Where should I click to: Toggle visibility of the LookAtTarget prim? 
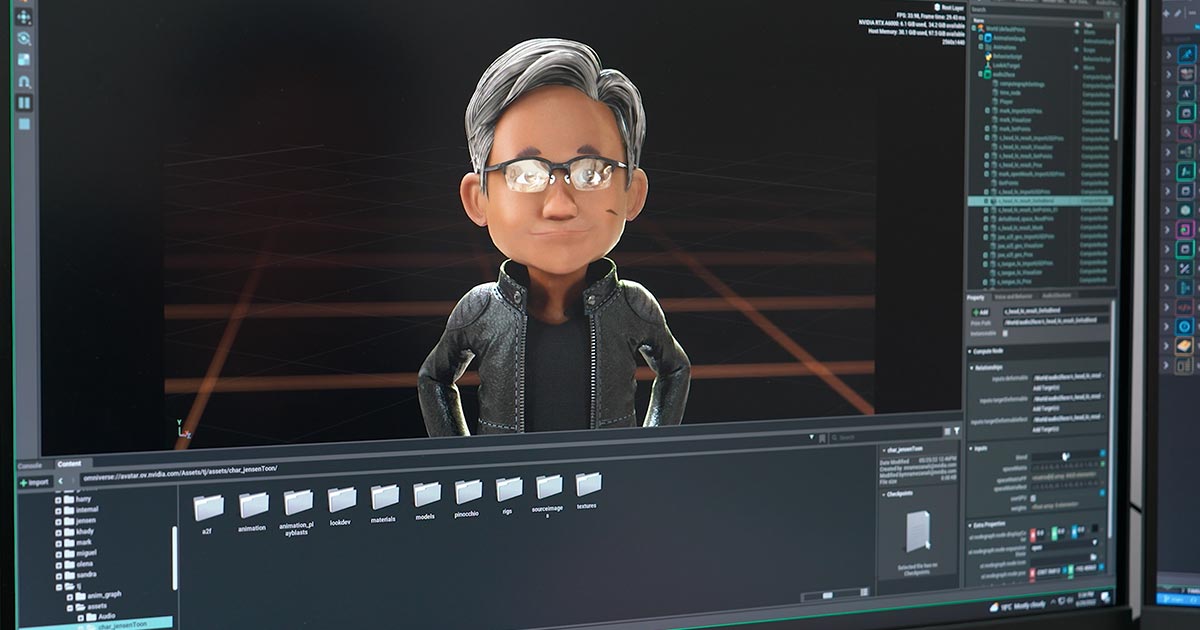pos(1077,66)
